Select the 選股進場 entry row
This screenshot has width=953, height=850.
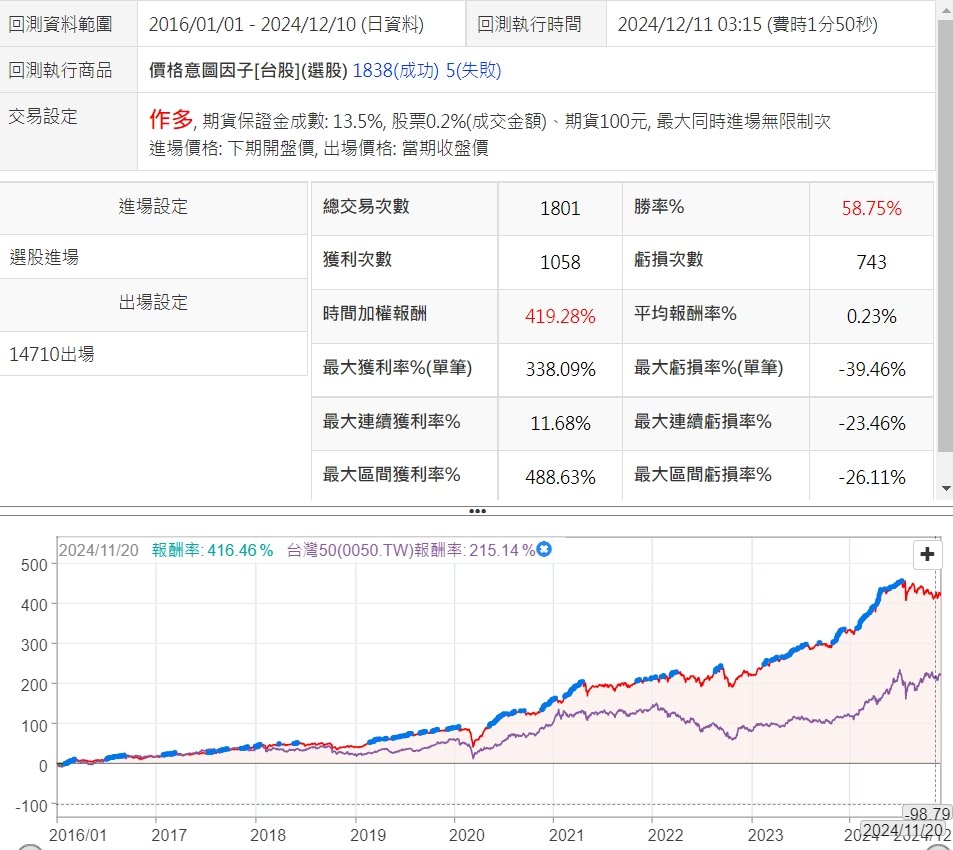pos(153,257)
